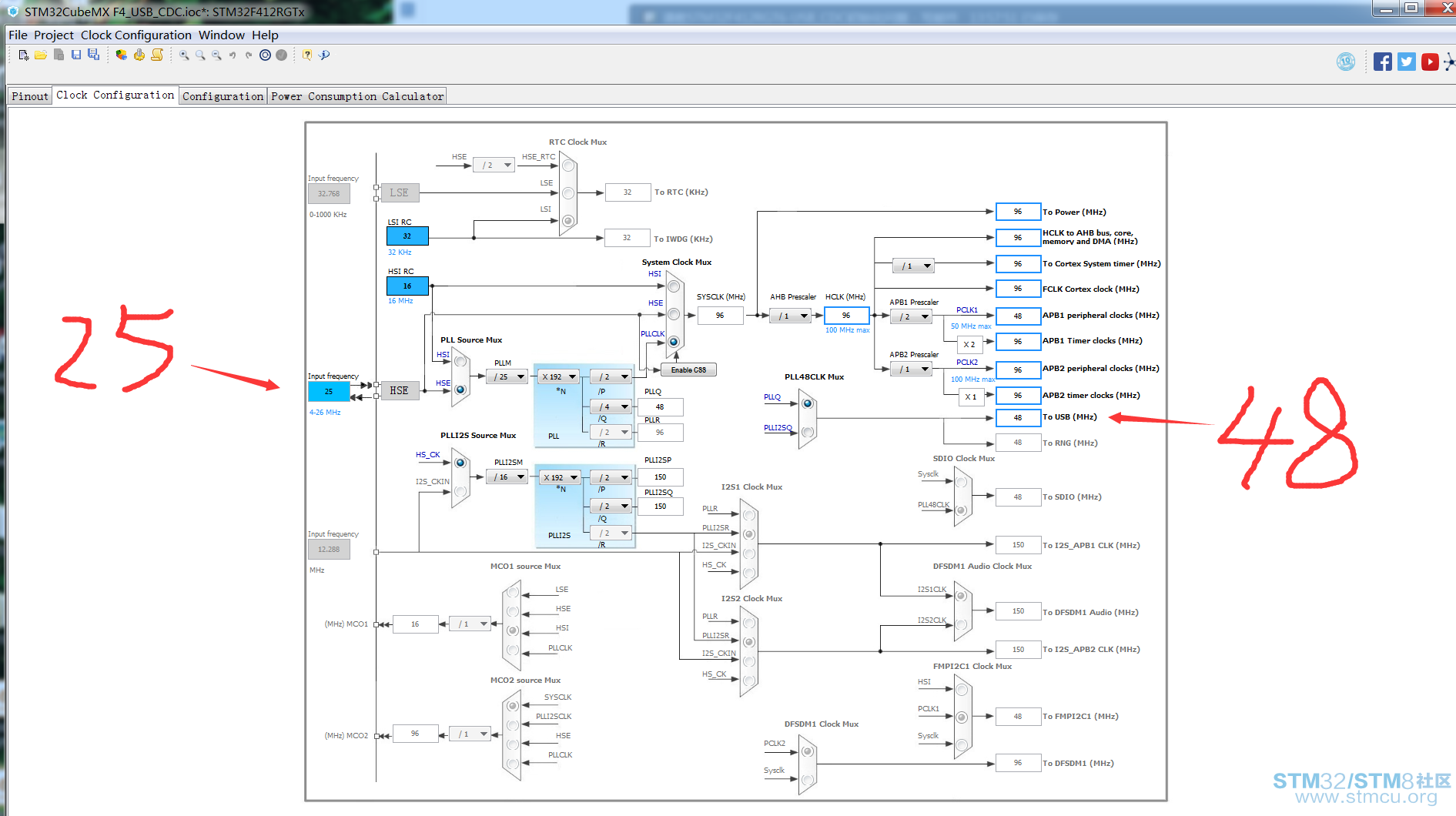Switch to the Configuration tab

click(223, 96)
